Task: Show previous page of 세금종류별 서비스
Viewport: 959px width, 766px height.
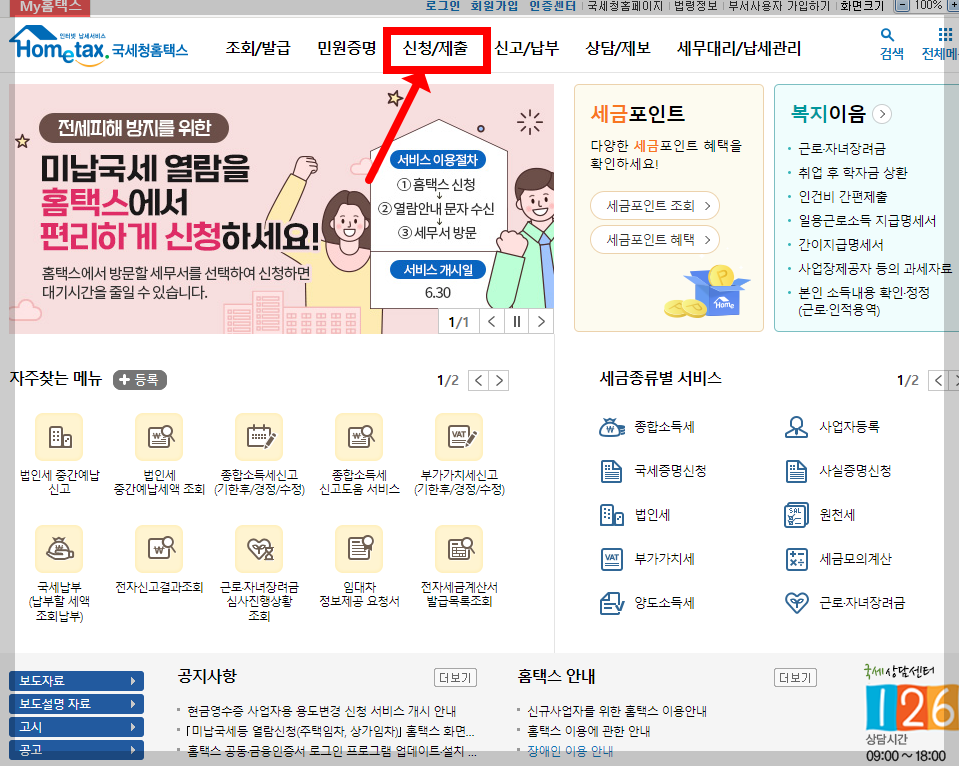Action: [938, 381]
